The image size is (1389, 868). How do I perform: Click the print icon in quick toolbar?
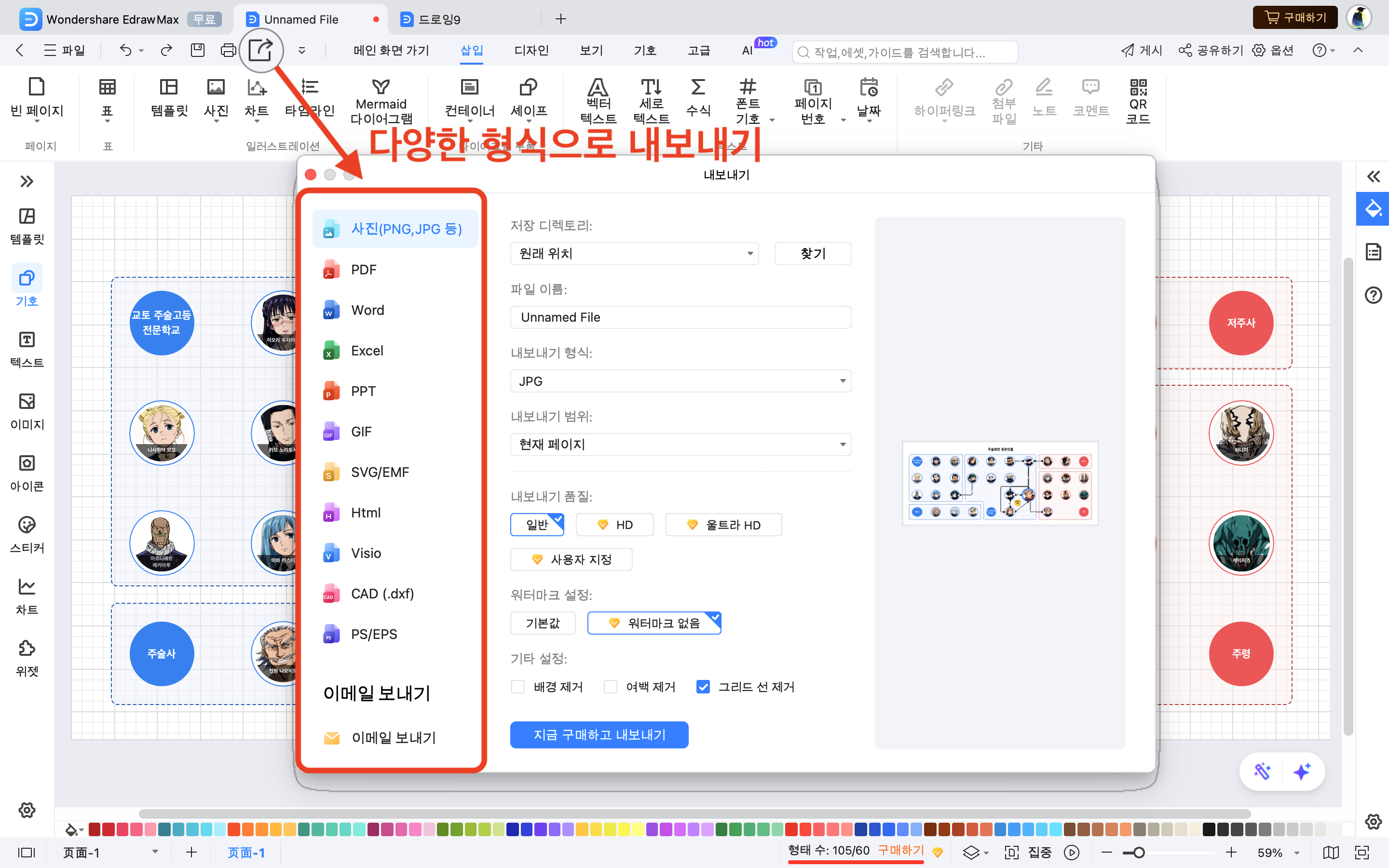tap(228, 50)
